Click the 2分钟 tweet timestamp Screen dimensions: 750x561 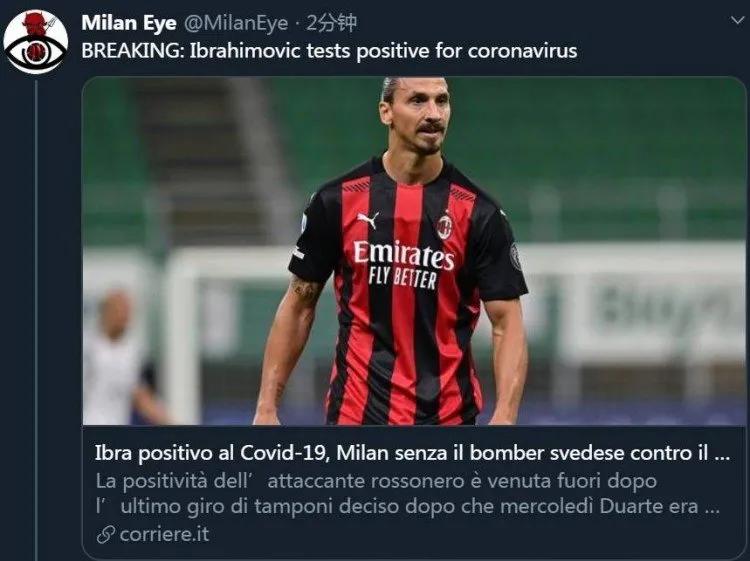pos(331,23)
